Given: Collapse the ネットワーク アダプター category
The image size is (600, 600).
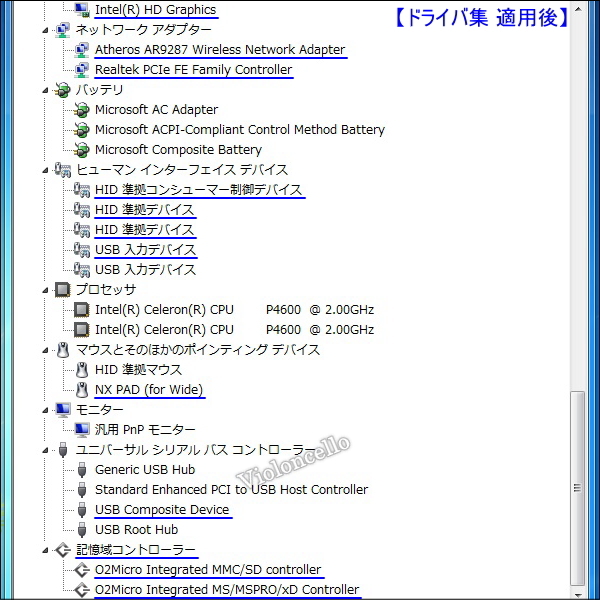Looking at the screenshot, I should 45,30.
